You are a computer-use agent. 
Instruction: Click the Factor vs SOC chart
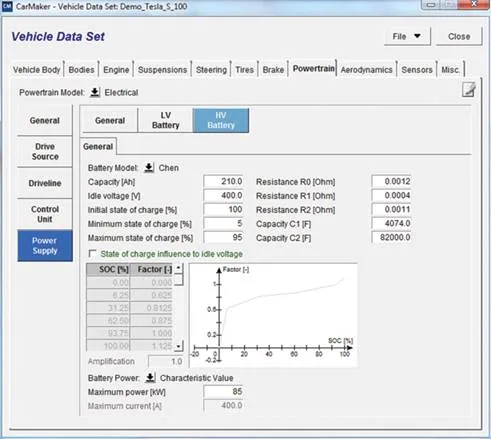pos(273,315)
